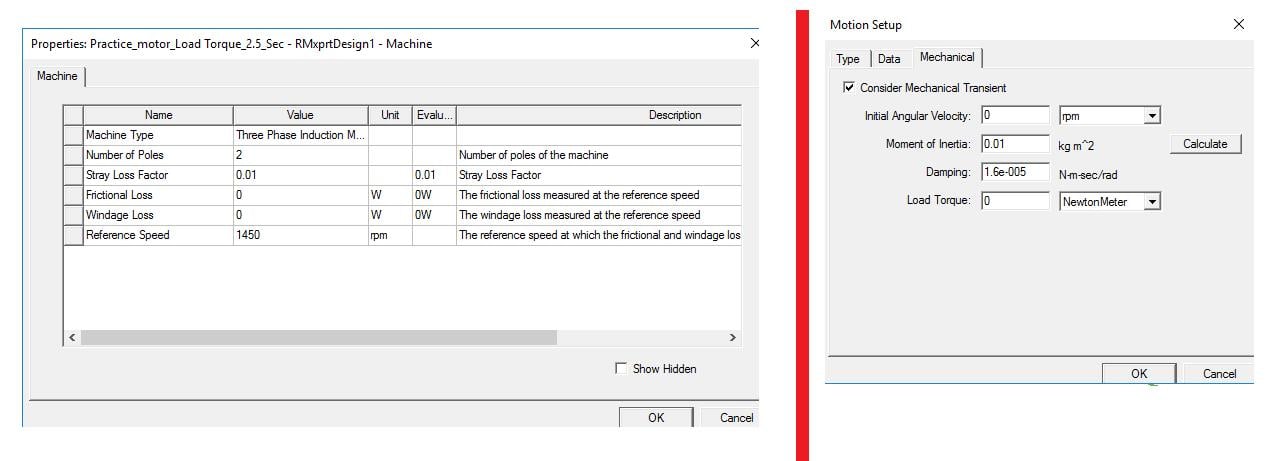Open the Machine tab in Properties dialog

tap(57, 76)
